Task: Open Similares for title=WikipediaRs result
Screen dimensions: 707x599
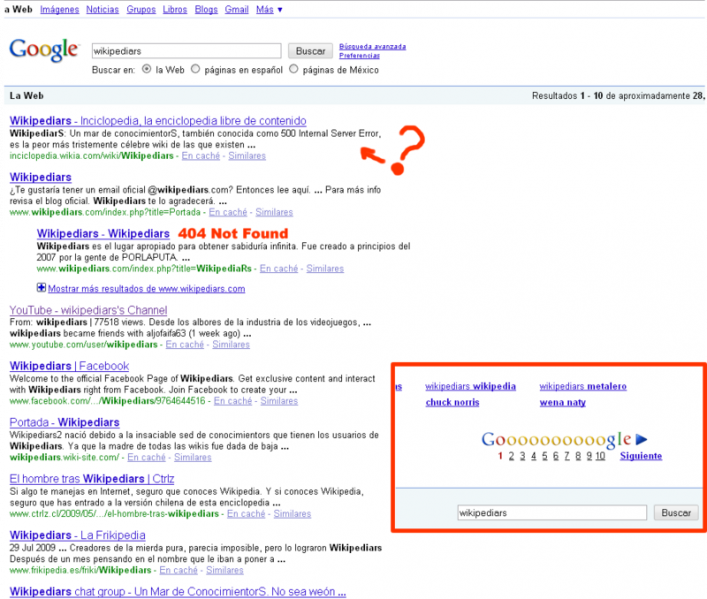Action: (x=325, y=268)
